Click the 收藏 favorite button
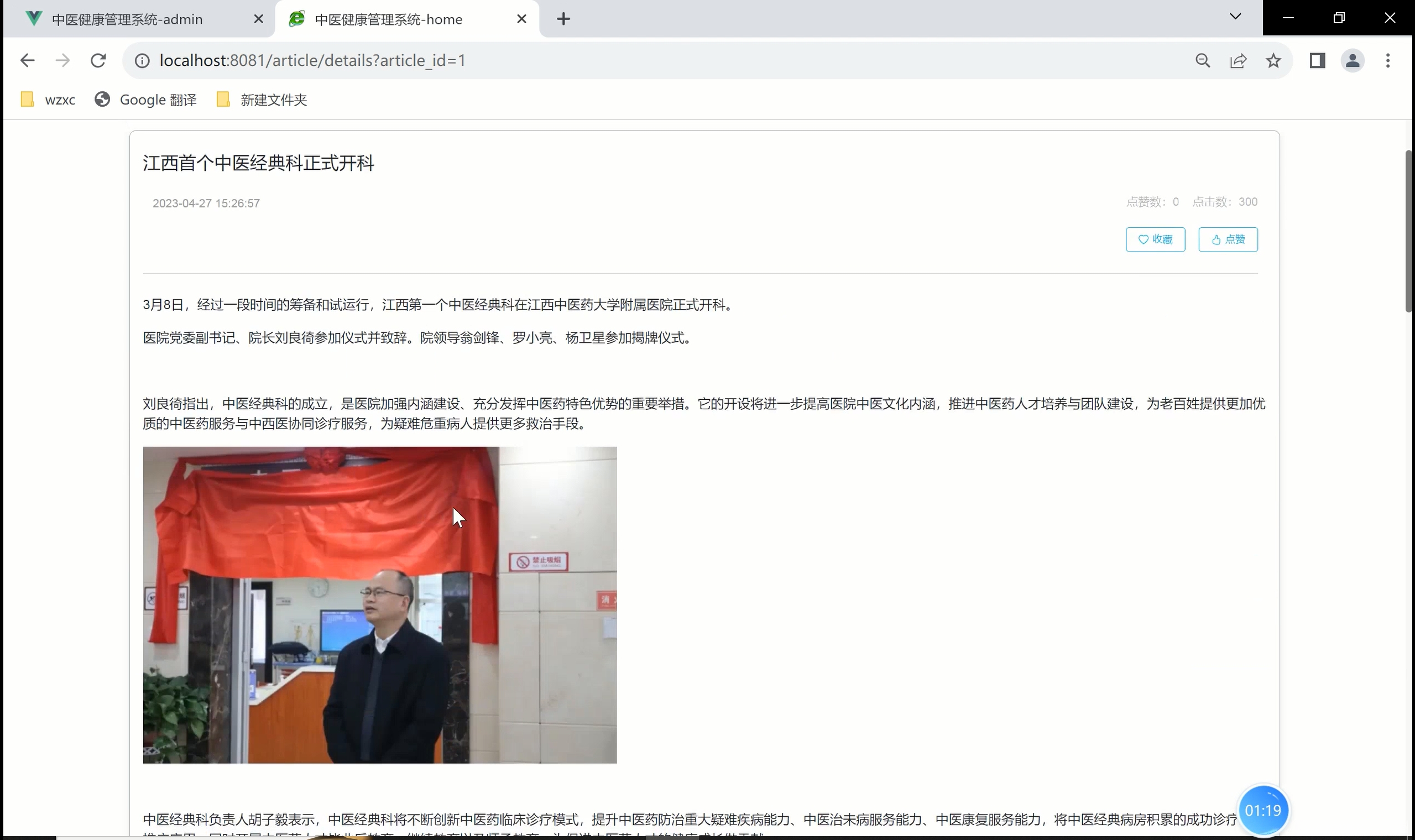Screen dimensions: 1415x840 1155,239
